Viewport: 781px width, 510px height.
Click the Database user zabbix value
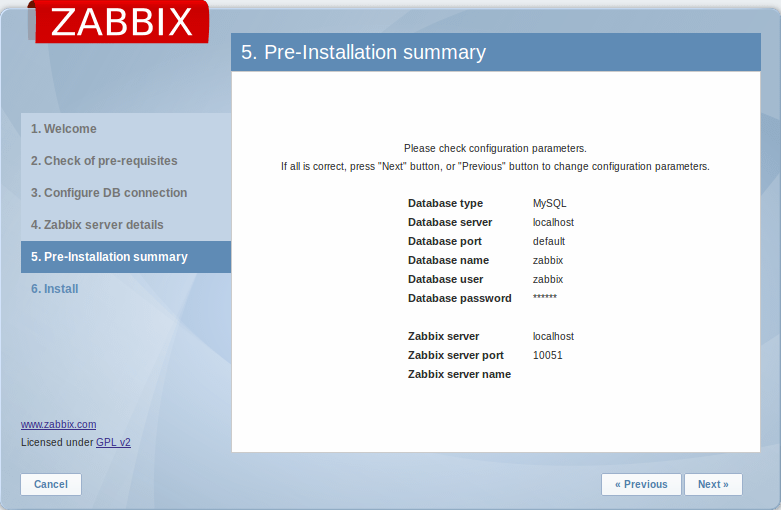coord(548,279)
